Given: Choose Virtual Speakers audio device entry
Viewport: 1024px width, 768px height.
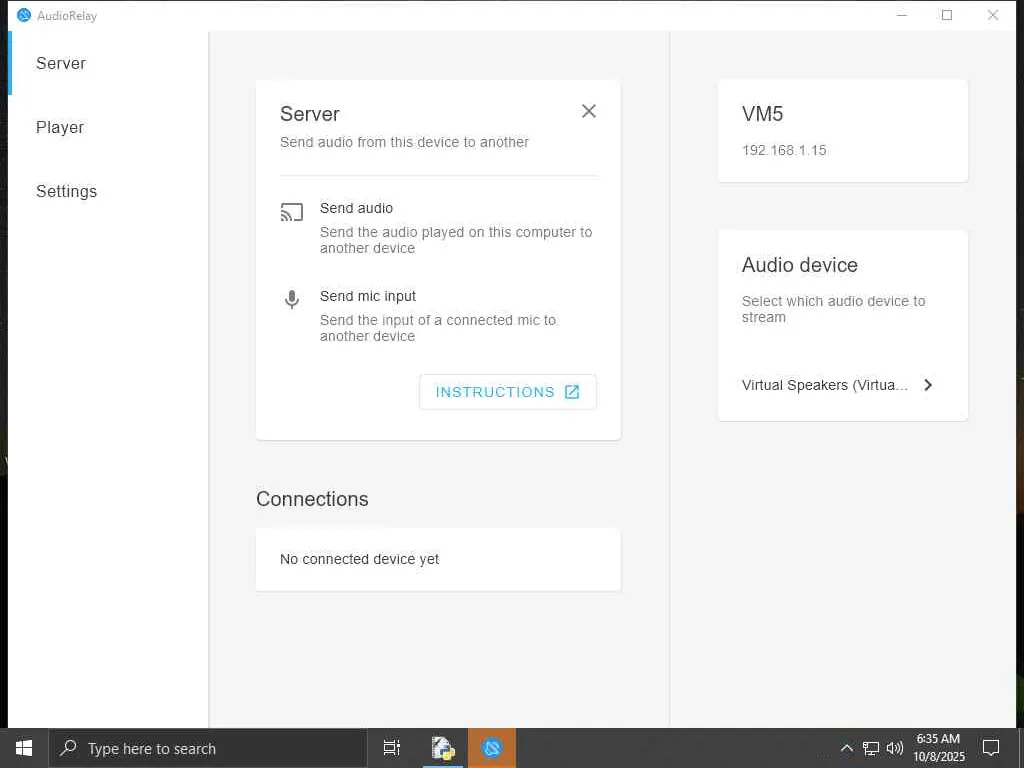Looking at the screenshot, I should 838,385.
